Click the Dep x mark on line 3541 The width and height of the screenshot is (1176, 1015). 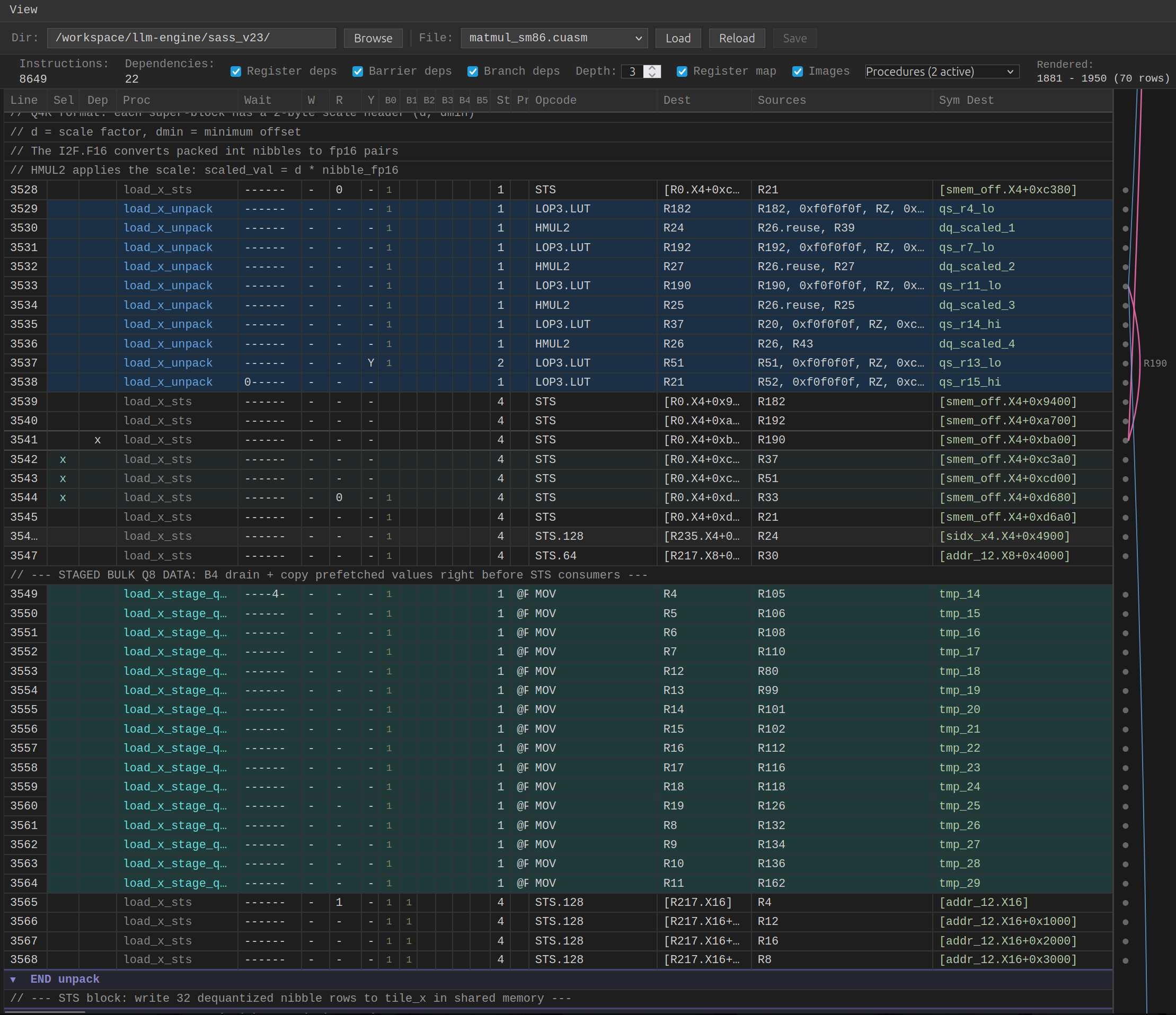98,440
